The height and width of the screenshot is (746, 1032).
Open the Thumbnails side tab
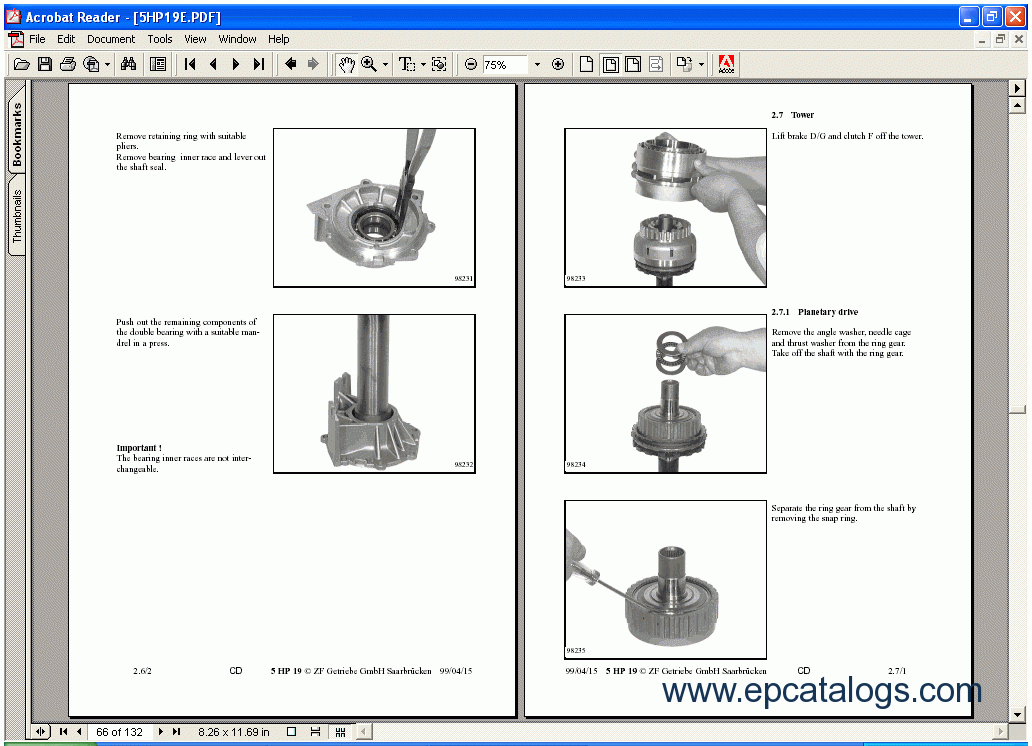17,216
